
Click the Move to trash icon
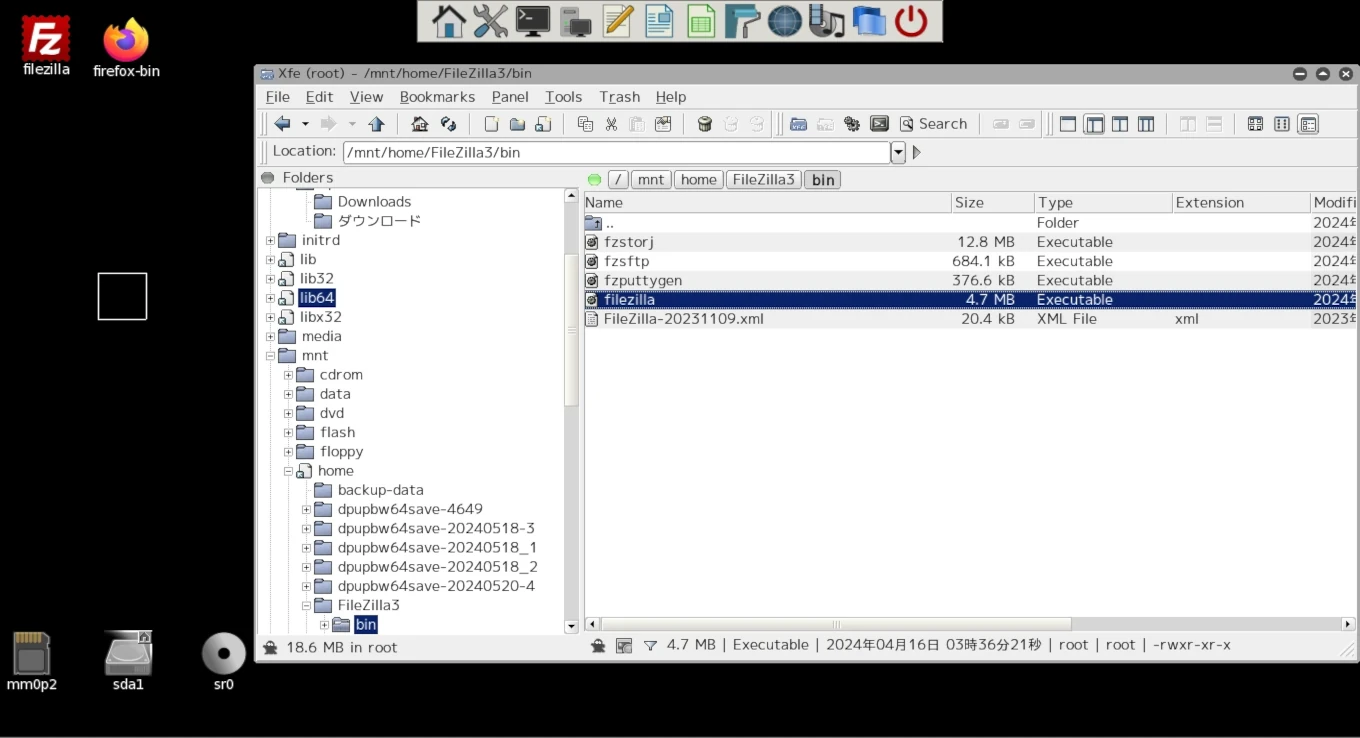[x=704, y=124]
